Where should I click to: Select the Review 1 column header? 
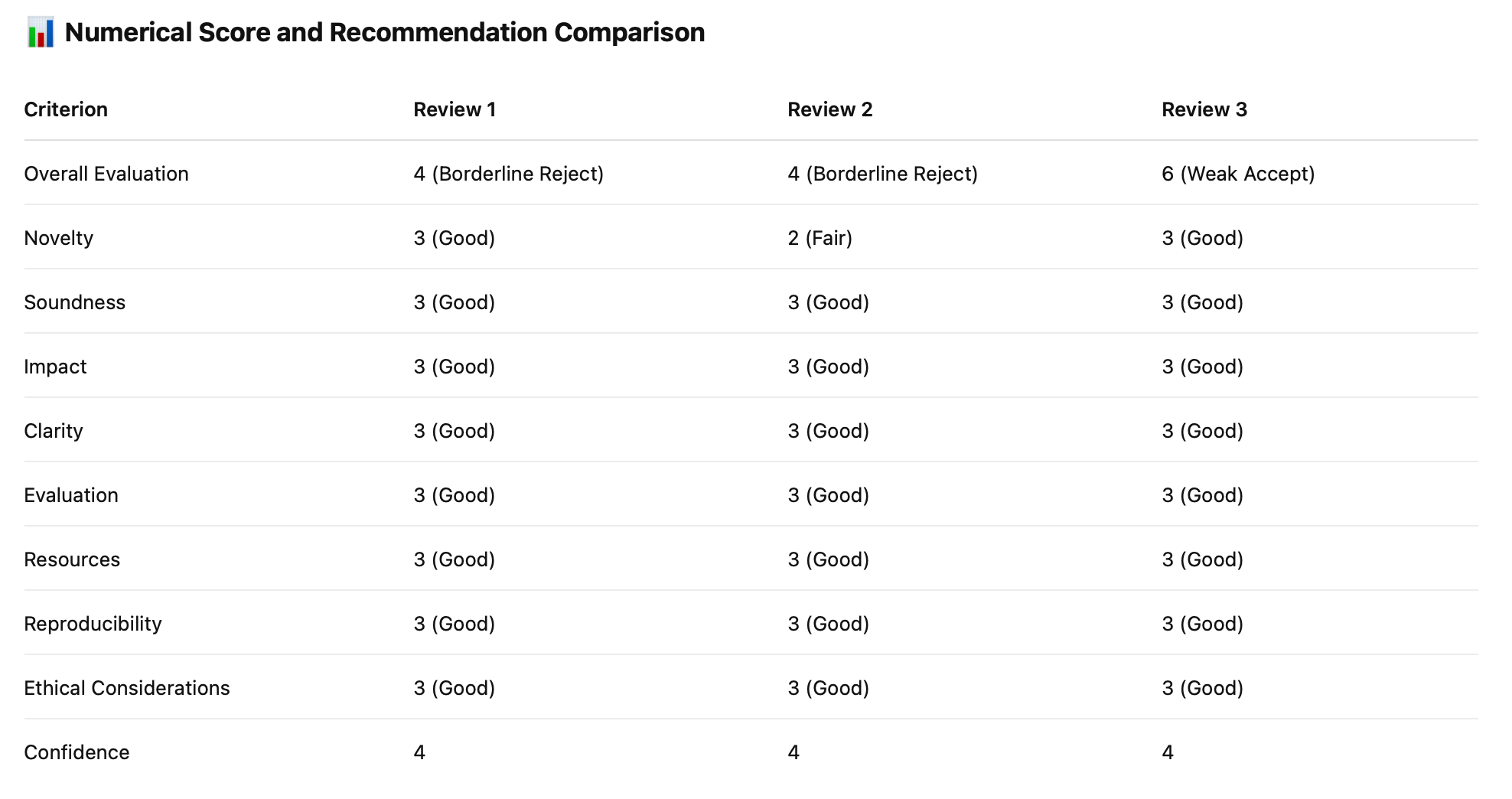click(x=455, y=109)
